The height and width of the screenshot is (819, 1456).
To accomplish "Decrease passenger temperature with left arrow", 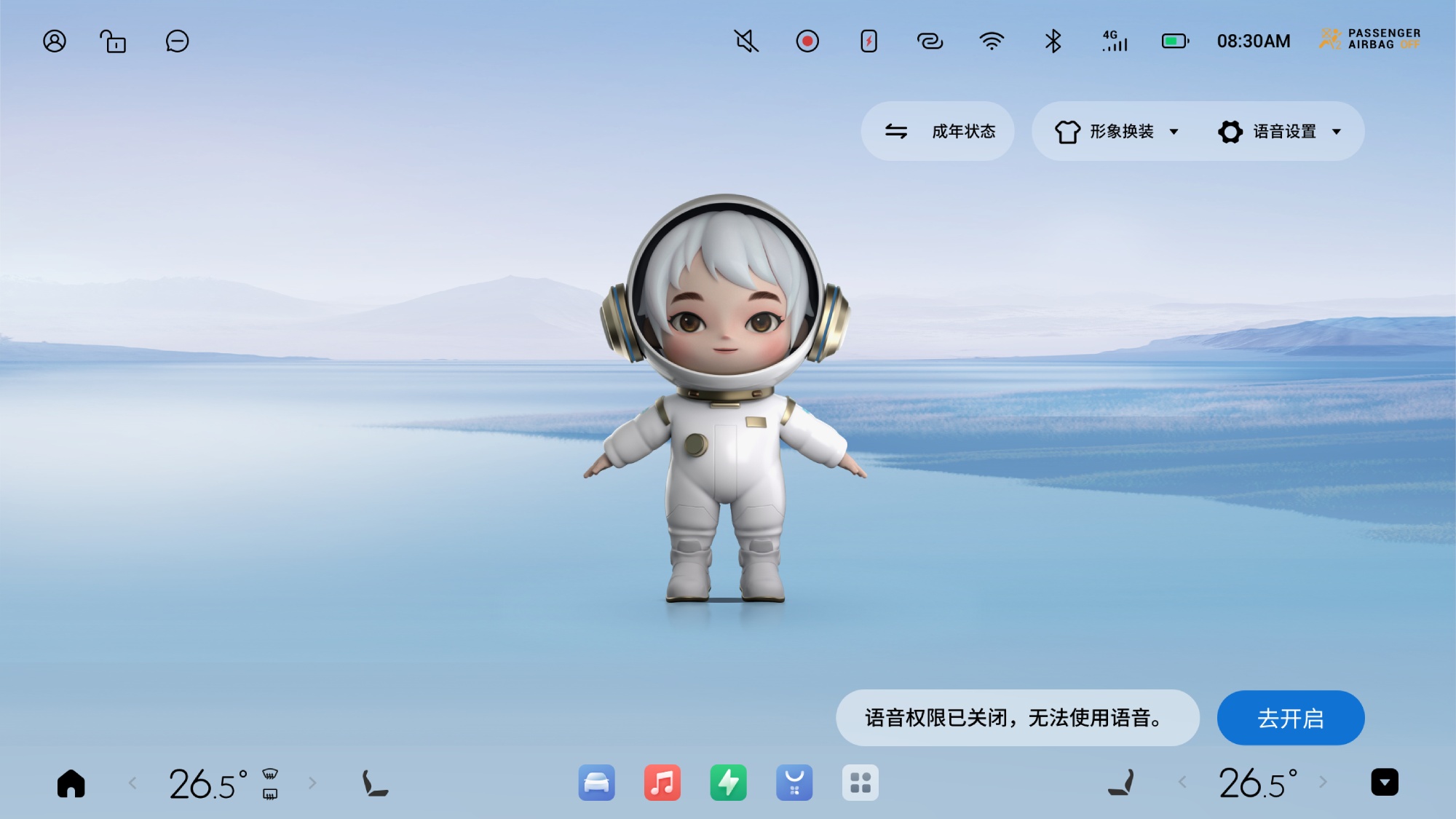I will click(1182, 783).
